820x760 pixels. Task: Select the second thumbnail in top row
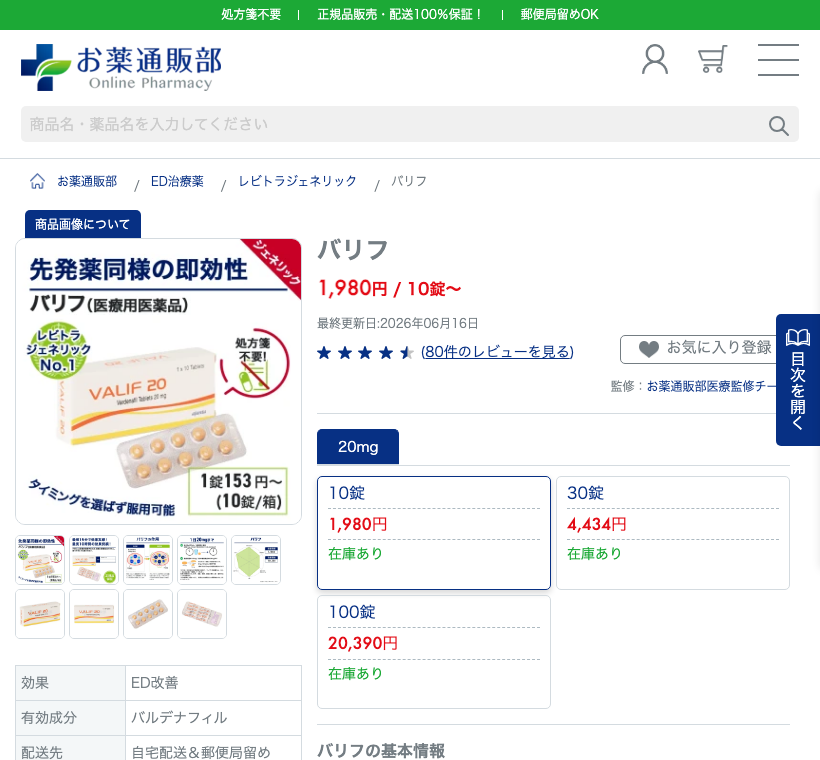(x=94, y=560)
